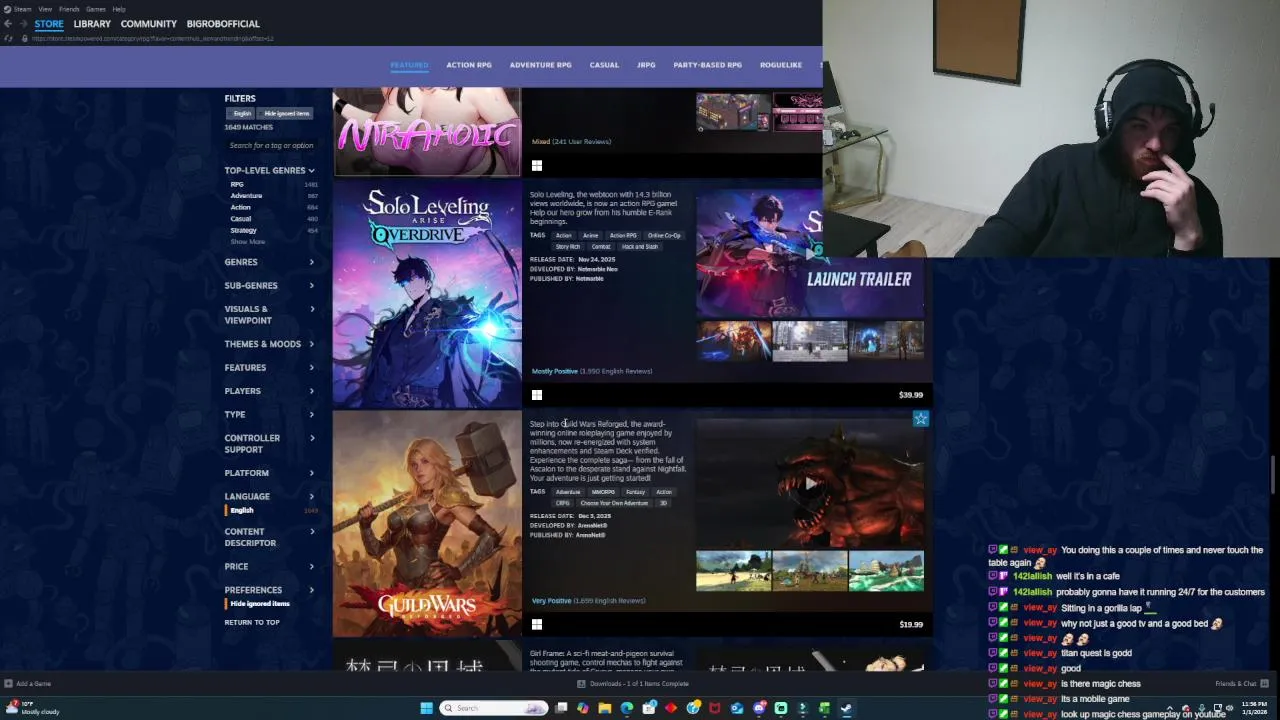Remove the English filter chip
1280x720 pixels.
tap(242, 113)
